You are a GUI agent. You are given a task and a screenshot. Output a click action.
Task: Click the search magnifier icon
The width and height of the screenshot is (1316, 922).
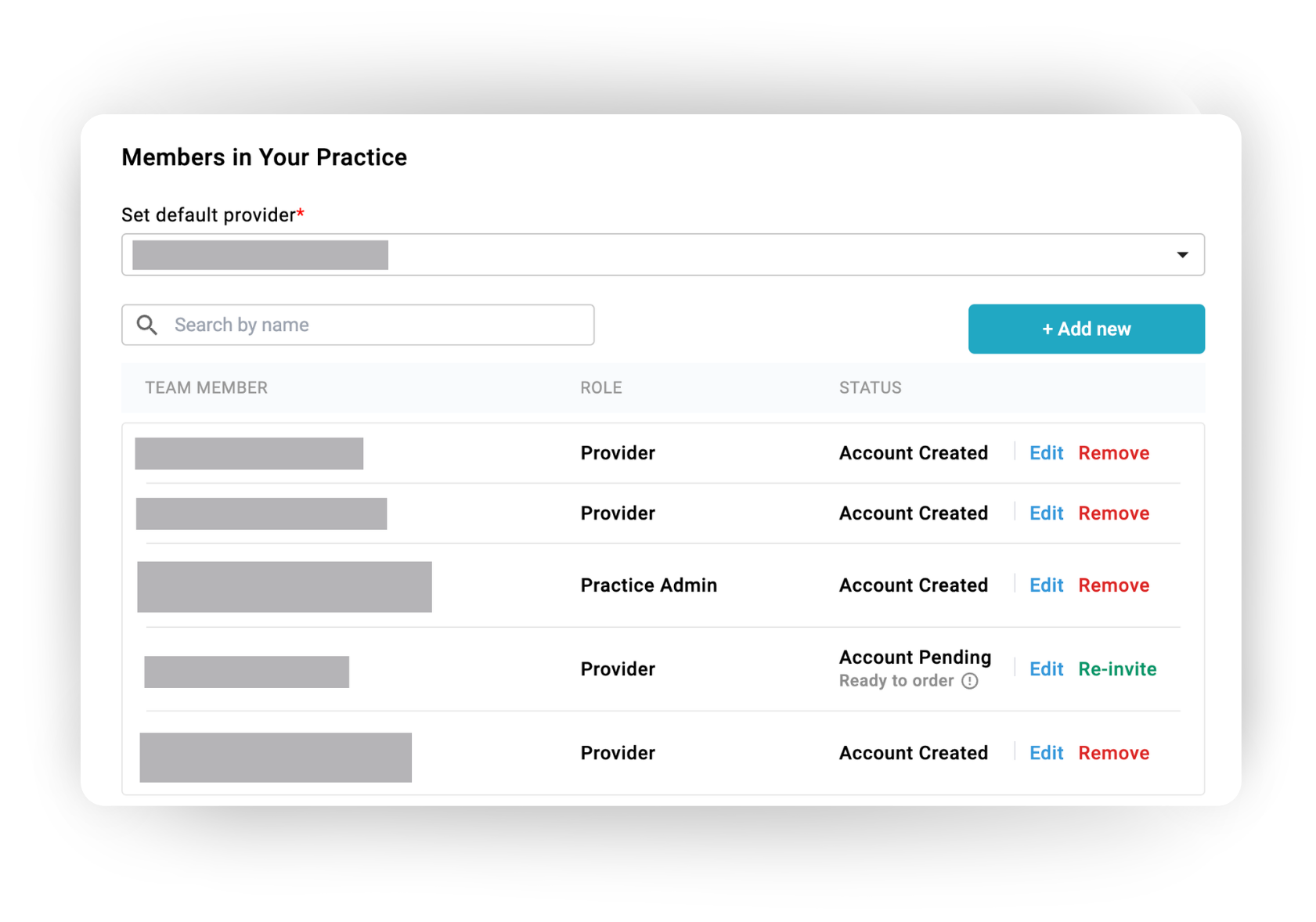coord(147,325)
